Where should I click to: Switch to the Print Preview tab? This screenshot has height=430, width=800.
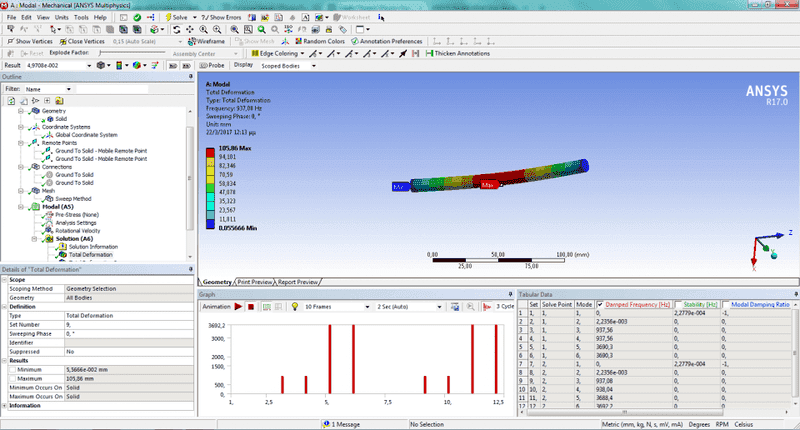coord(256,282)
